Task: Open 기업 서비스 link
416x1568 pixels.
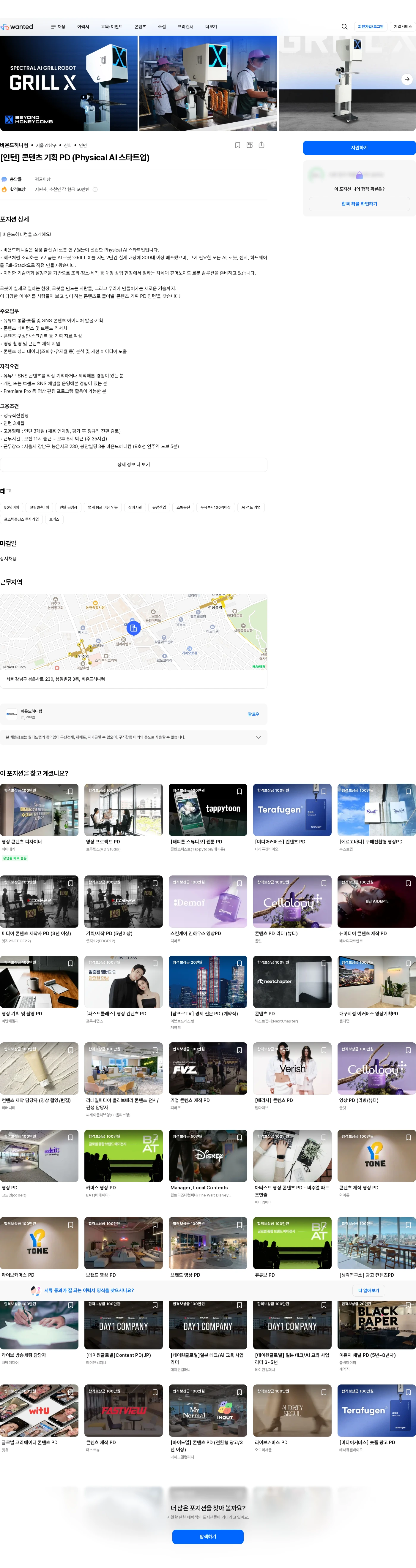Action: click(402, 27)
